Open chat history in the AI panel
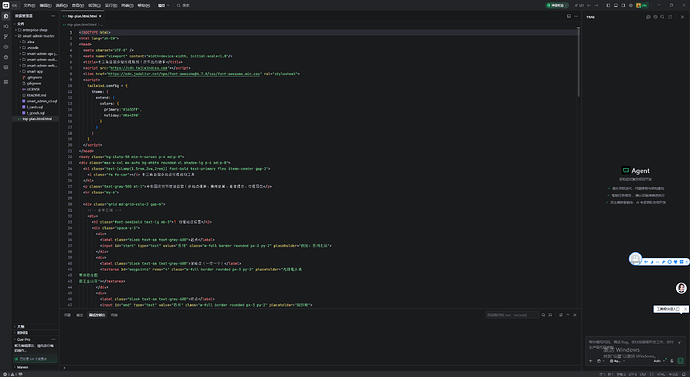This screenshot has width=690, height=377. pos(655,17)
